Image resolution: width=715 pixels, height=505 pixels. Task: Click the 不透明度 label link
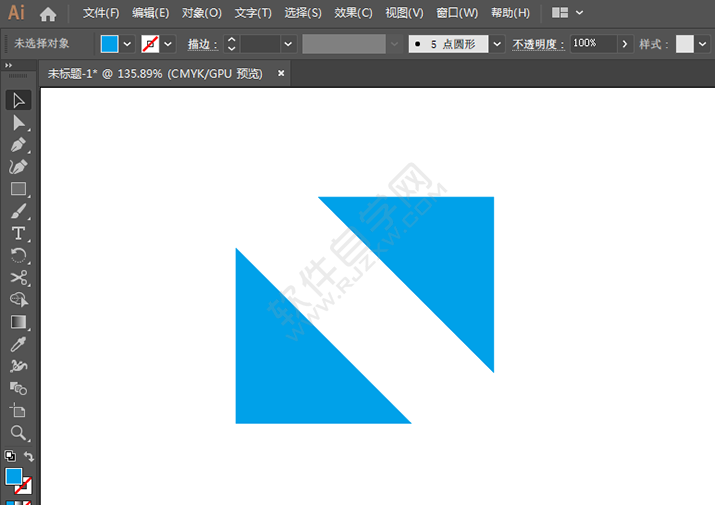[x=538, y=44]
